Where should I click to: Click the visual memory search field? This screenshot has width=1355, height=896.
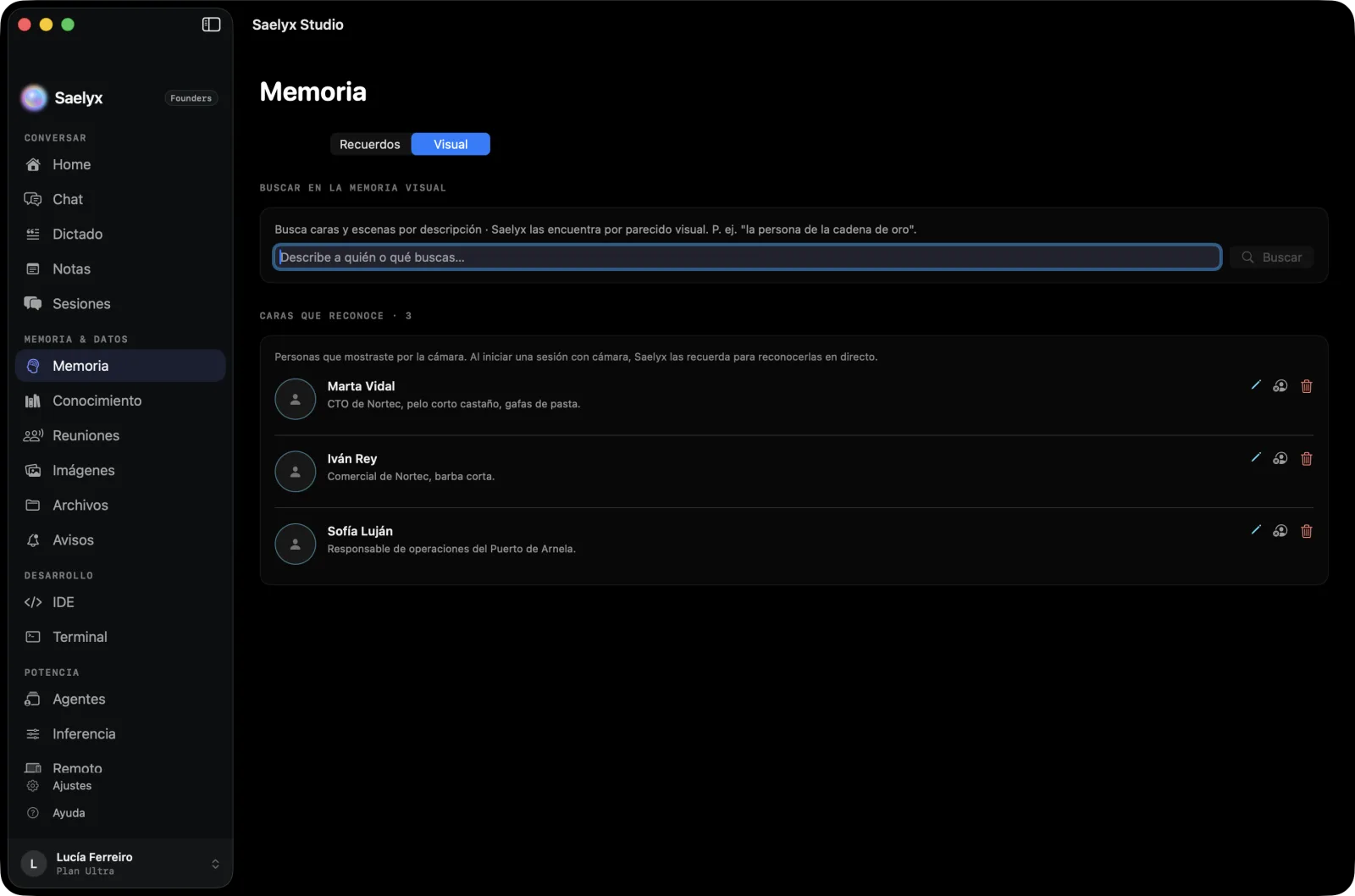coord(747,257)
